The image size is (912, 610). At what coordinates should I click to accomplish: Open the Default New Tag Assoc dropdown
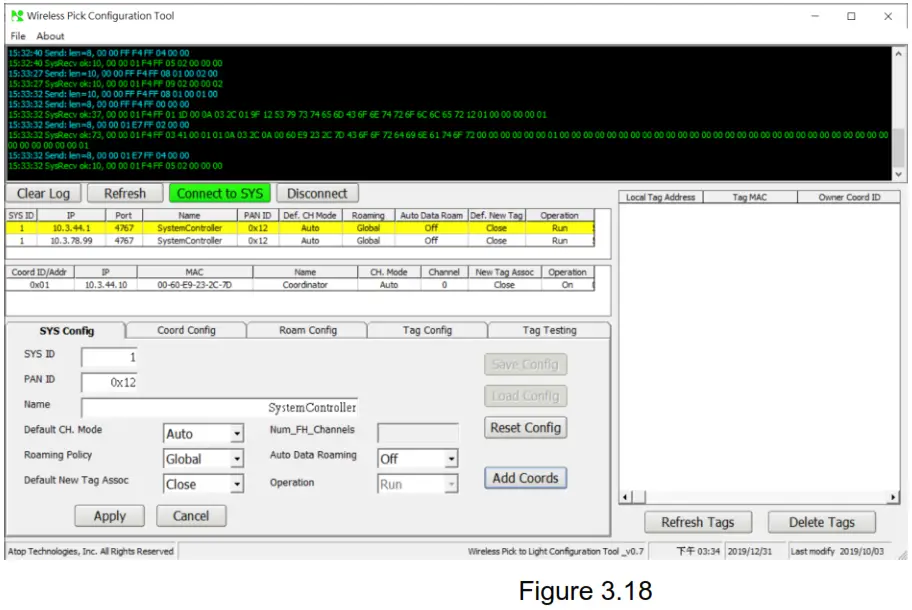[237, 484]
